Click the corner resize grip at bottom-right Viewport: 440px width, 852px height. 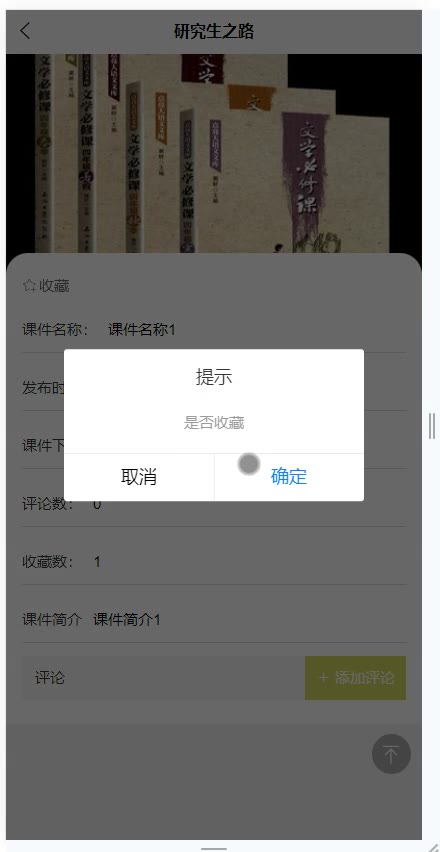[x=433, y=845]
